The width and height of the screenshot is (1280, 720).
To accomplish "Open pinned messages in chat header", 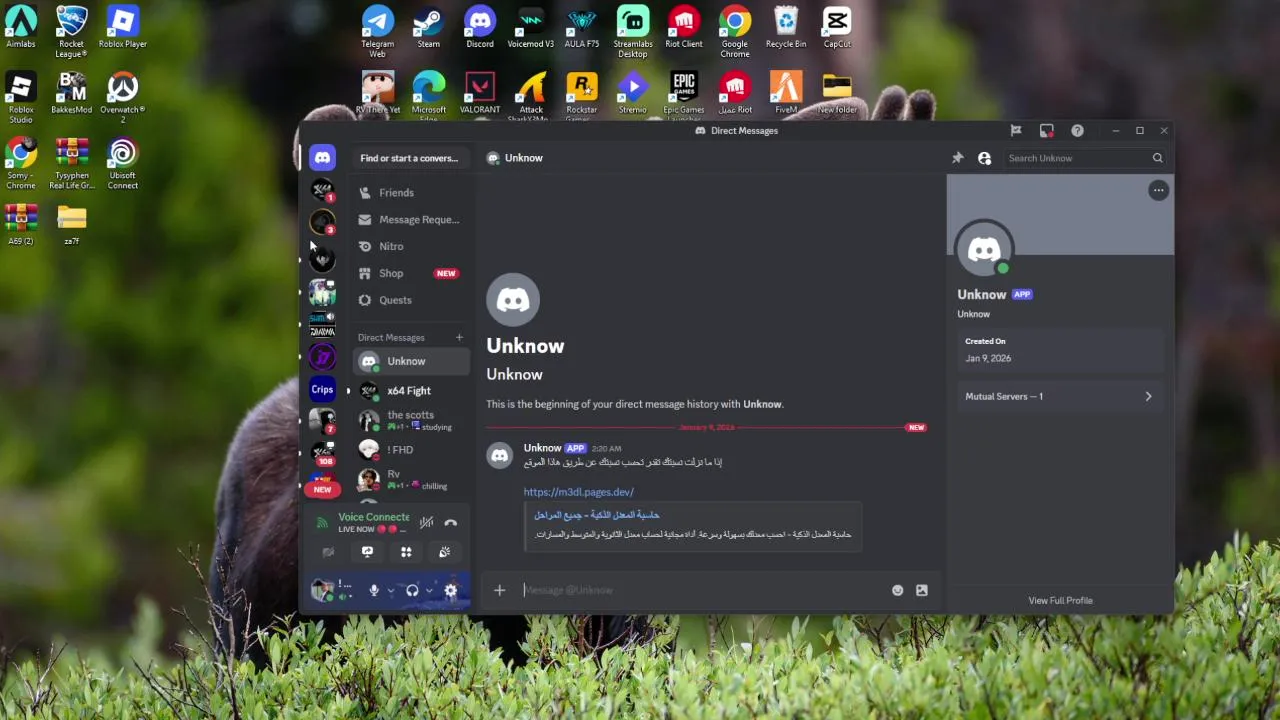I will (x=957, y=158).
